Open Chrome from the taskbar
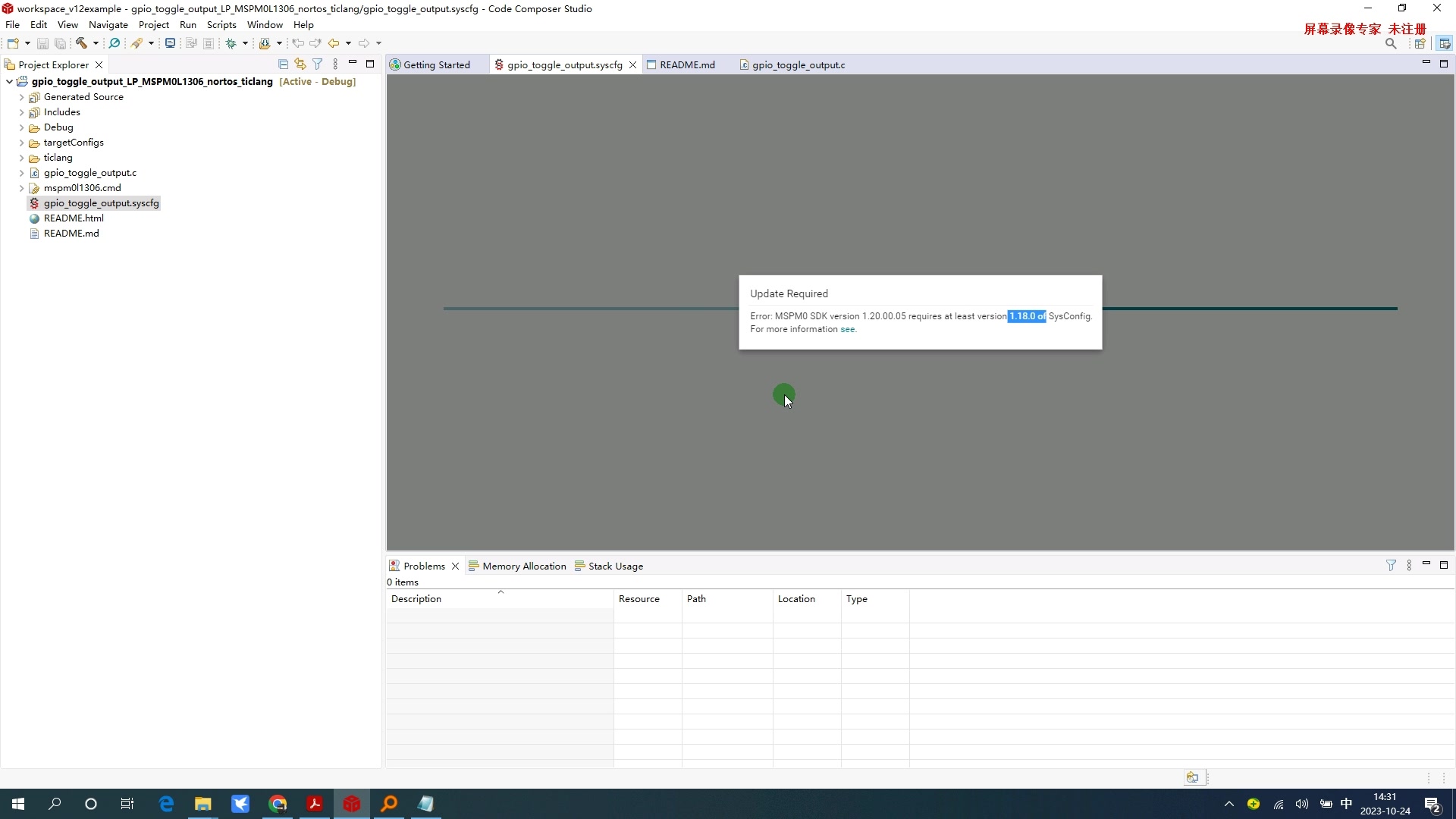The width and height of the screenshot is (1456, 819). pyautogui.click(x=278, y=804)
